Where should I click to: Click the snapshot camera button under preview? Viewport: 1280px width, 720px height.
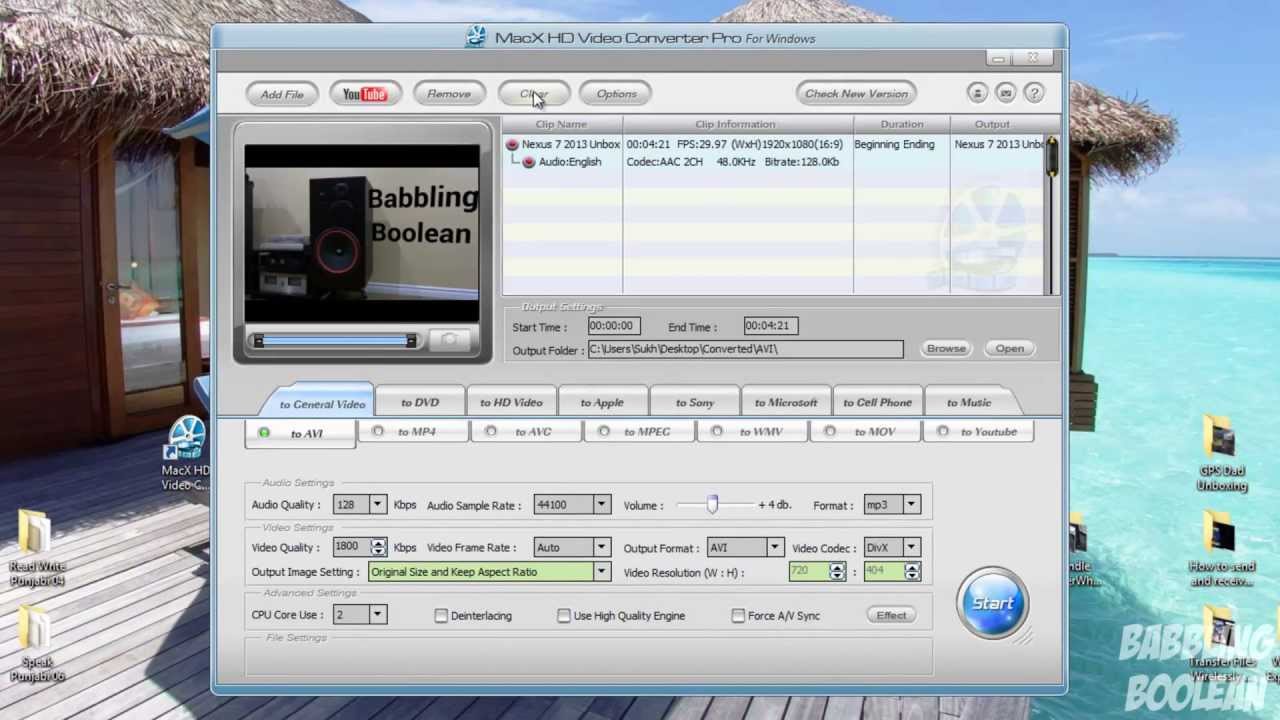[x=449, y=340]
